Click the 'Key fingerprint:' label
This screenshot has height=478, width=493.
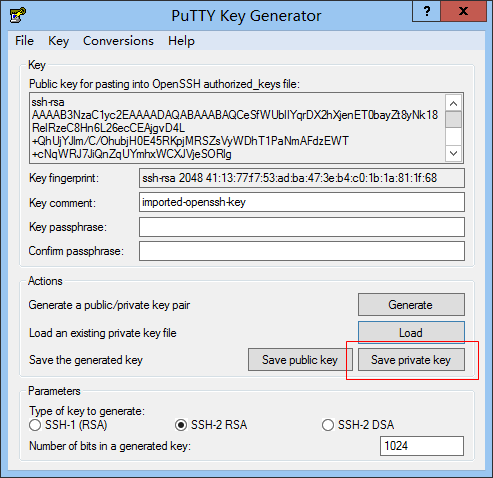point(64,178)
